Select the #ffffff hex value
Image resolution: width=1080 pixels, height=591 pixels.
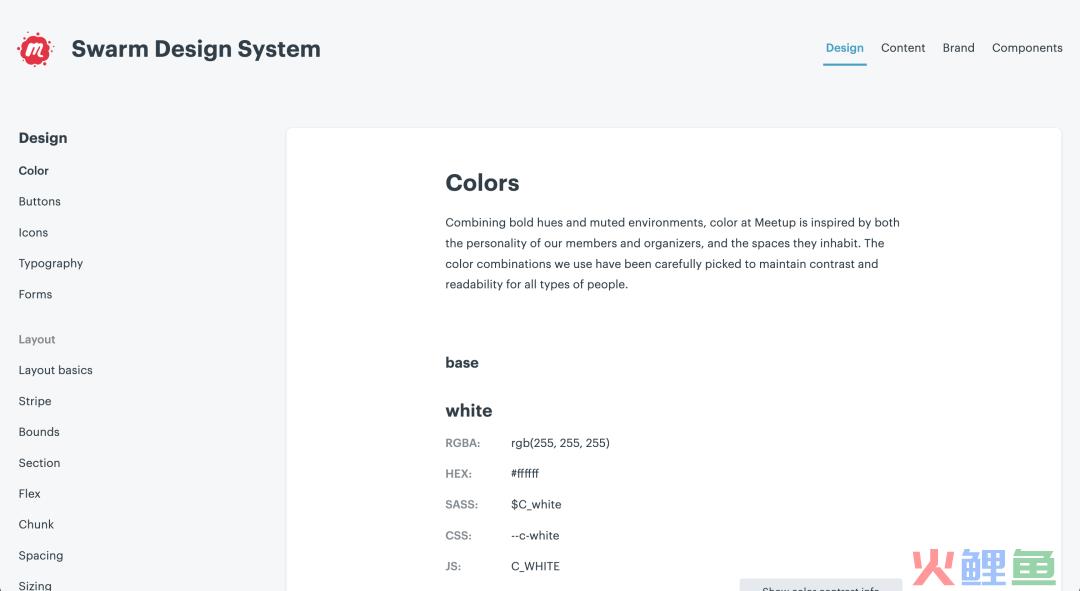(525, 473)
